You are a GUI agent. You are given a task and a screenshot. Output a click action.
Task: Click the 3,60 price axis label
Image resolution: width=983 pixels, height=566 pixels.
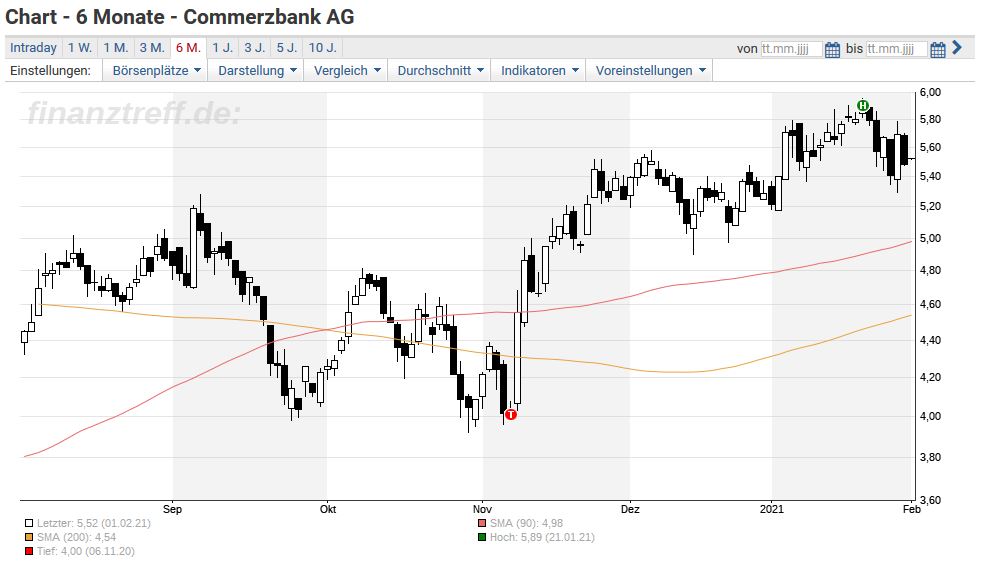point(930,500)
